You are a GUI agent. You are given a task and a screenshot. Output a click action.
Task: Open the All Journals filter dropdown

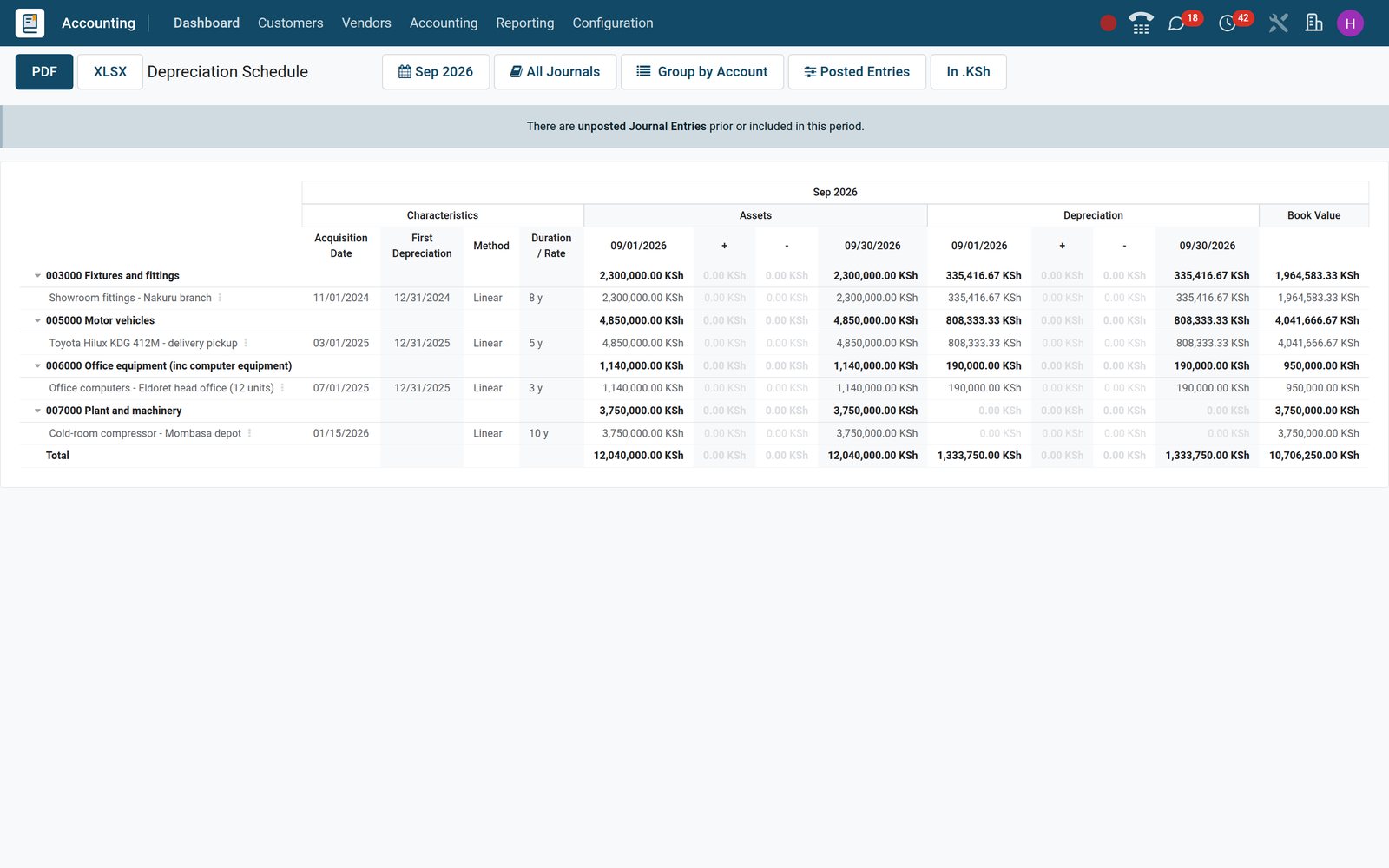click(x=556, y=72)
